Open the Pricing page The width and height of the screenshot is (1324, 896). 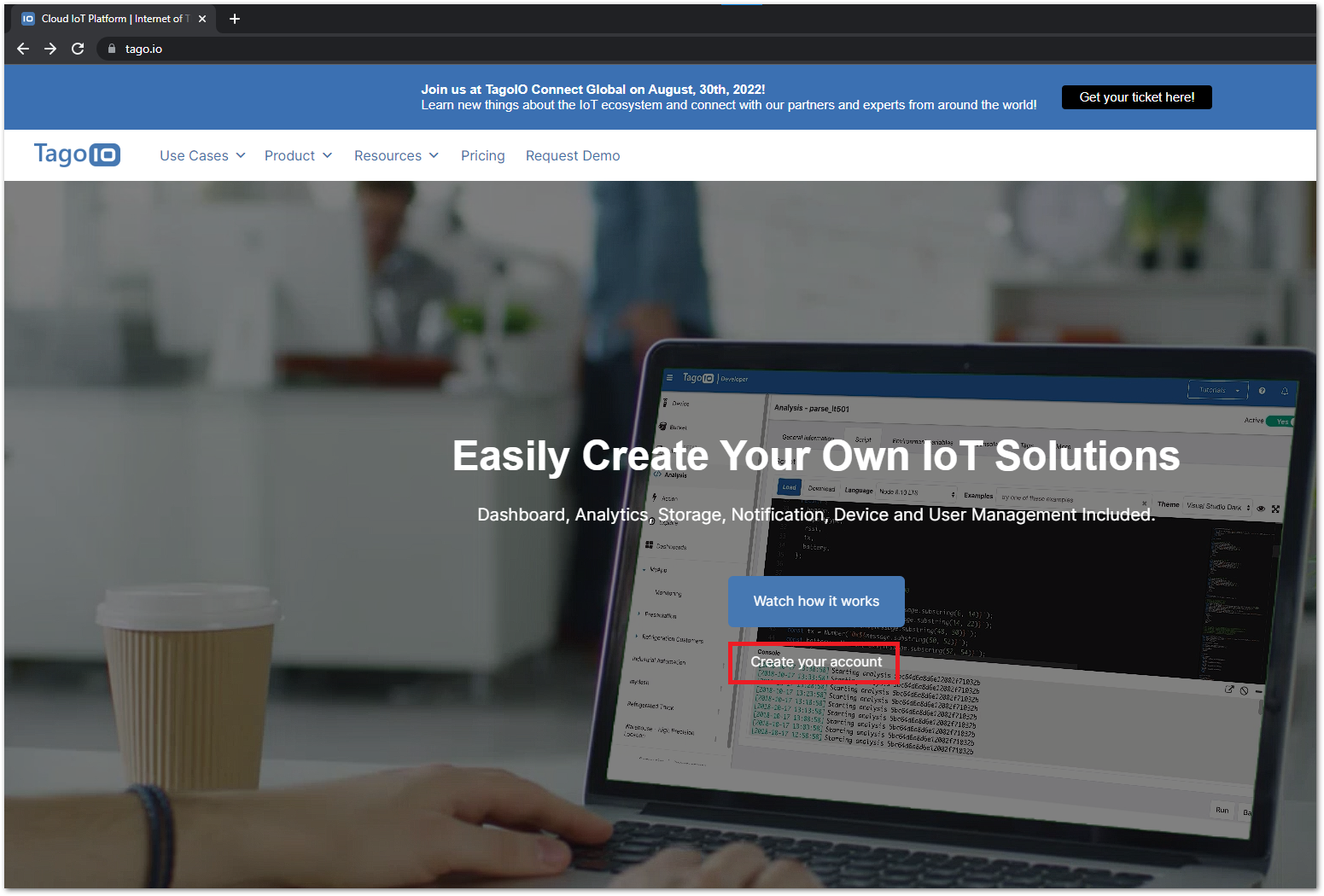pos(482,155)
